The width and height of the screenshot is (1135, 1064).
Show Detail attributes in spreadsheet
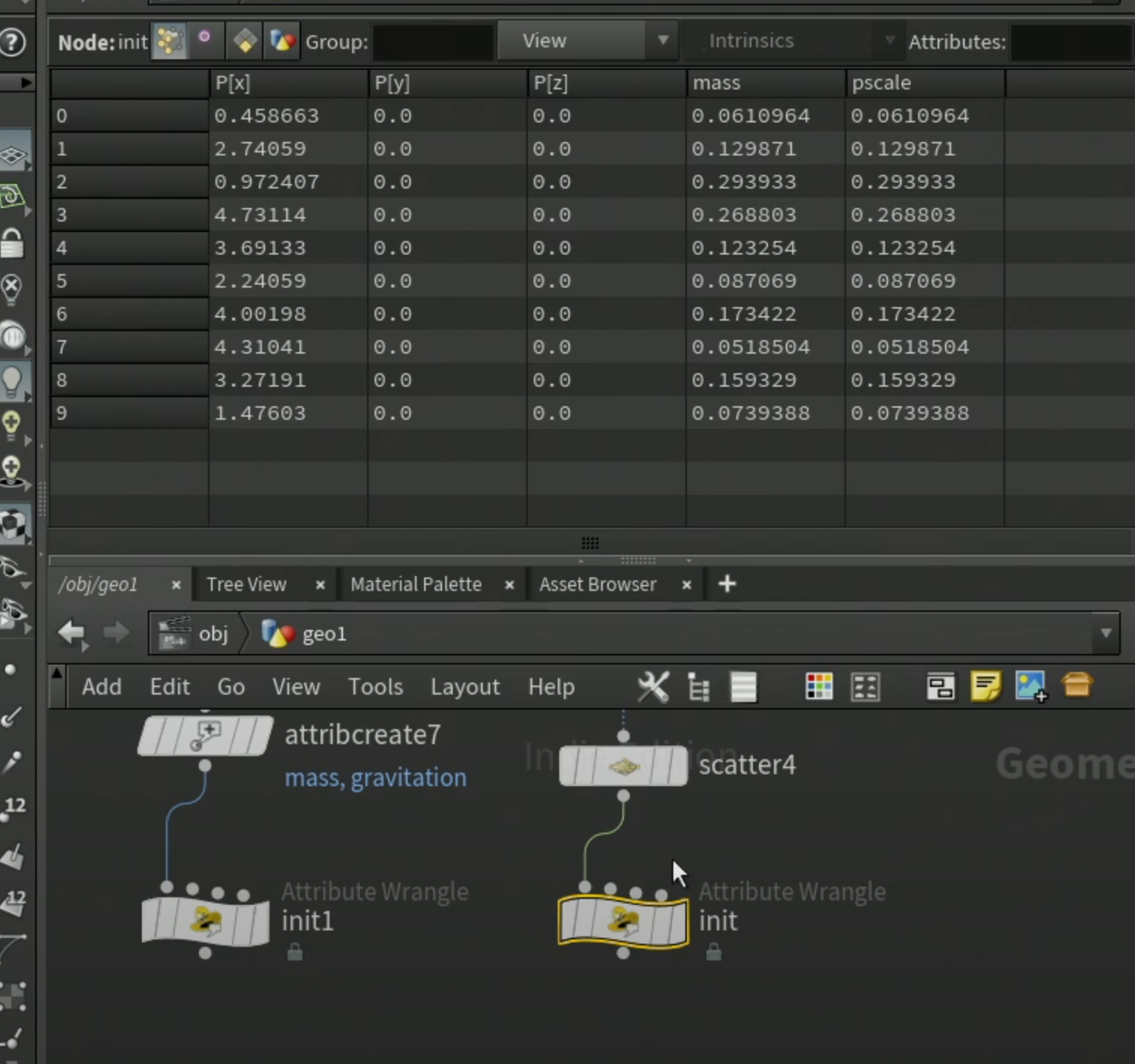pyautogui.click(x=282, y=41)
